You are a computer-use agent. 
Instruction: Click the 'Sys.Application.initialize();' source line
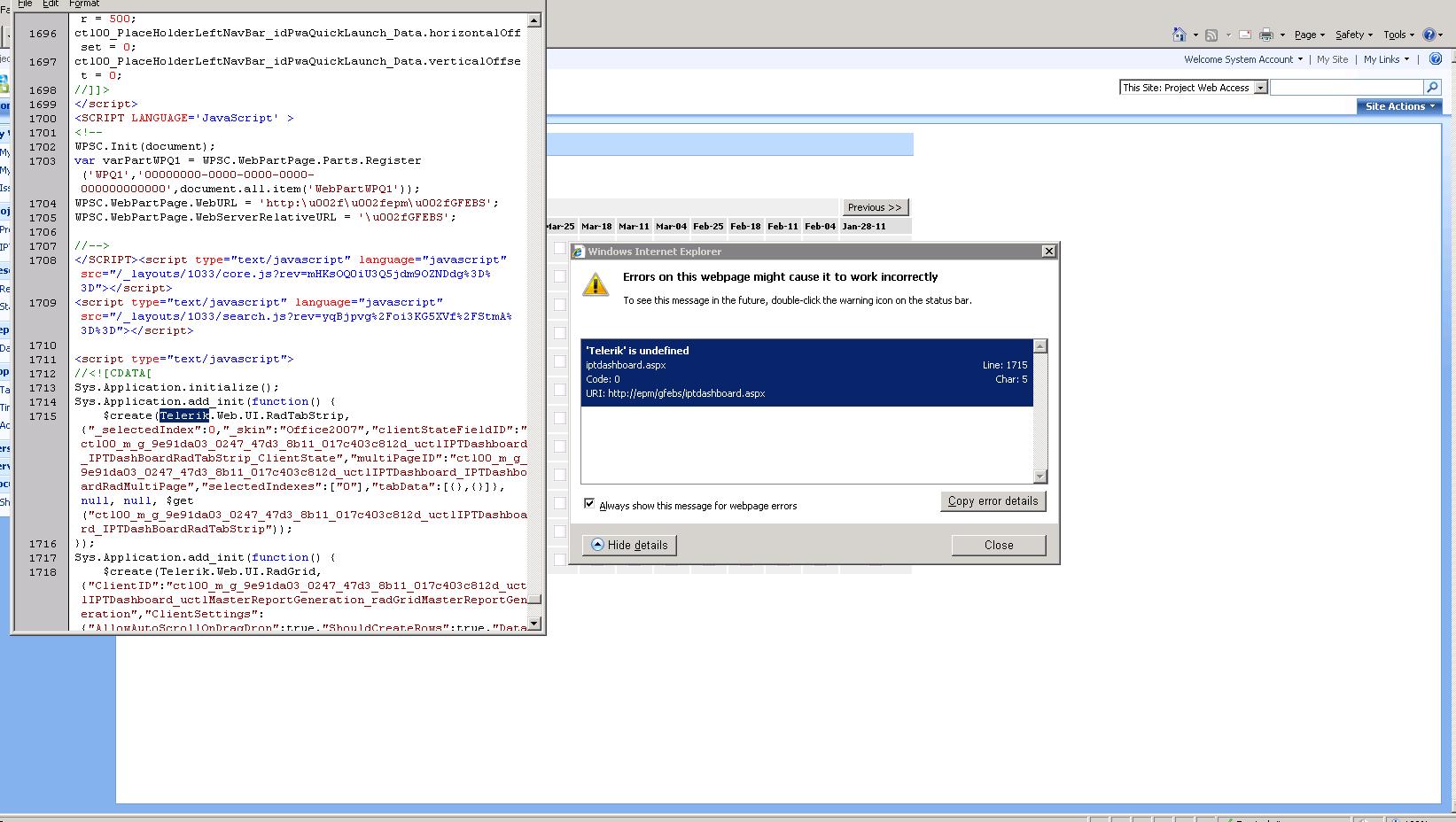177,388
